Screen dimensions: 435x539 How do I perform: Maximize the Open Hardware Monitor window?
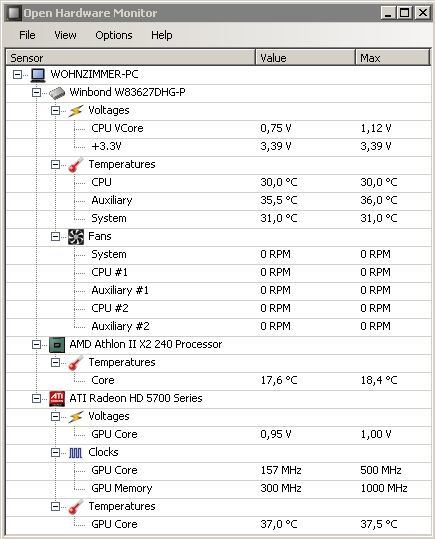click(405, 13)
